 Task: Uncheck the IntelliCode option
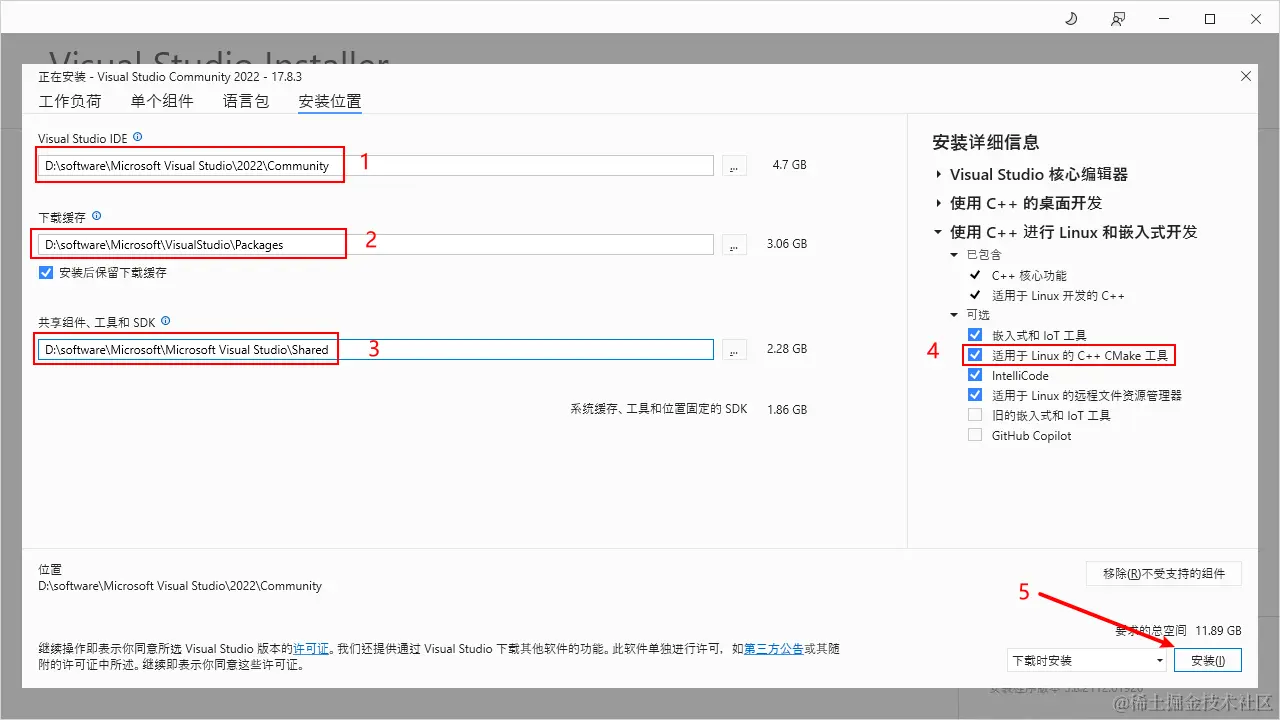pyautogui.click(x=975, y=375)
